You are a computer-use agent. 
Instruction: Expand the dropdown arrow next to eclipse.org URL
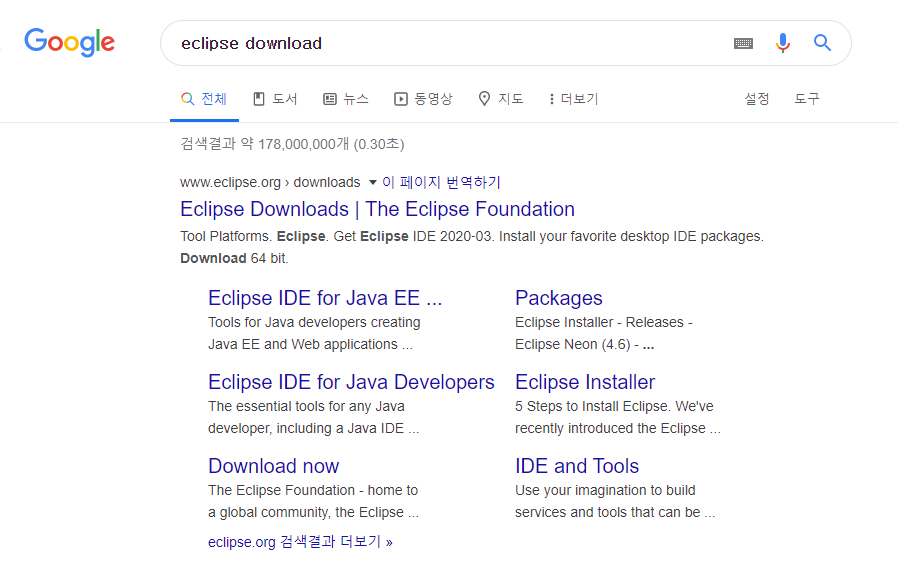(372, 183)
